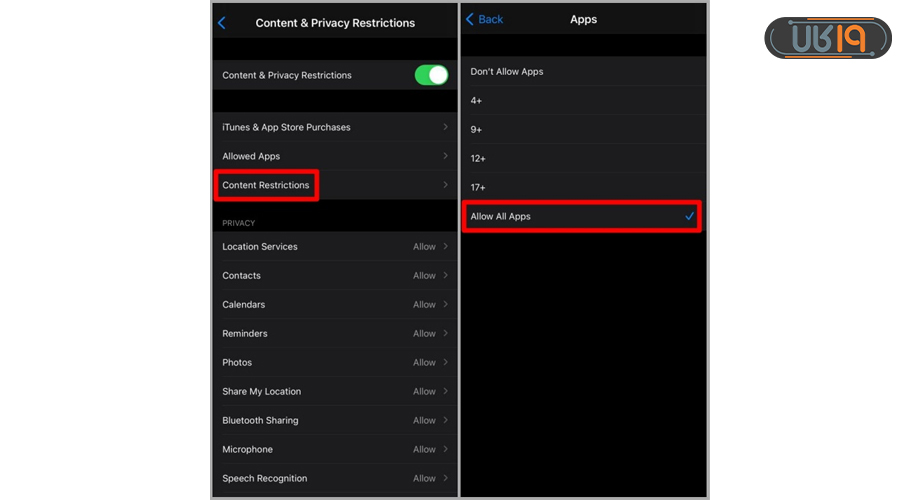The width and height of the screenshot is (900, 500).
Task: Tap the Photos privacy row
Action: pos(334,363)
